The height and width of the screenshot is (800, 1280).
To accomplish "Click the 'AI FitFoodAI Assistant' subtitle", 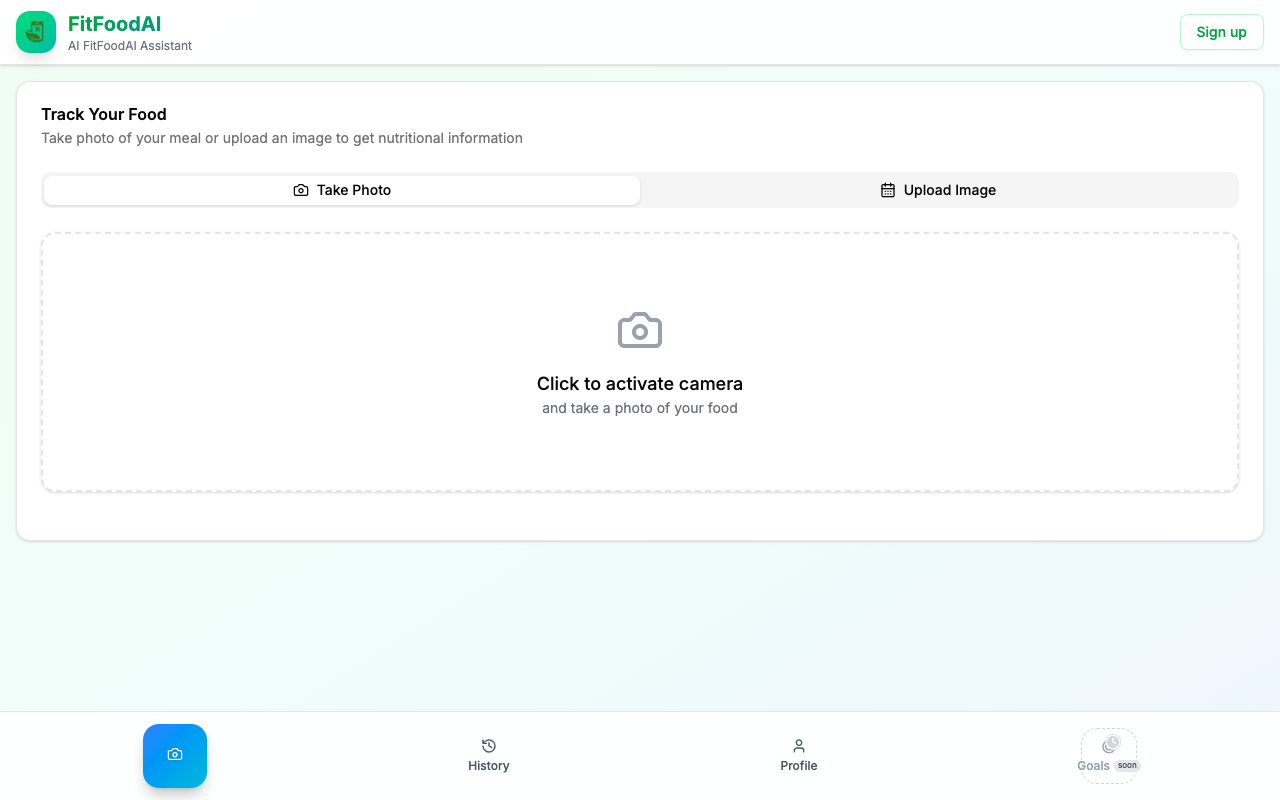I will tap(130, 46).
